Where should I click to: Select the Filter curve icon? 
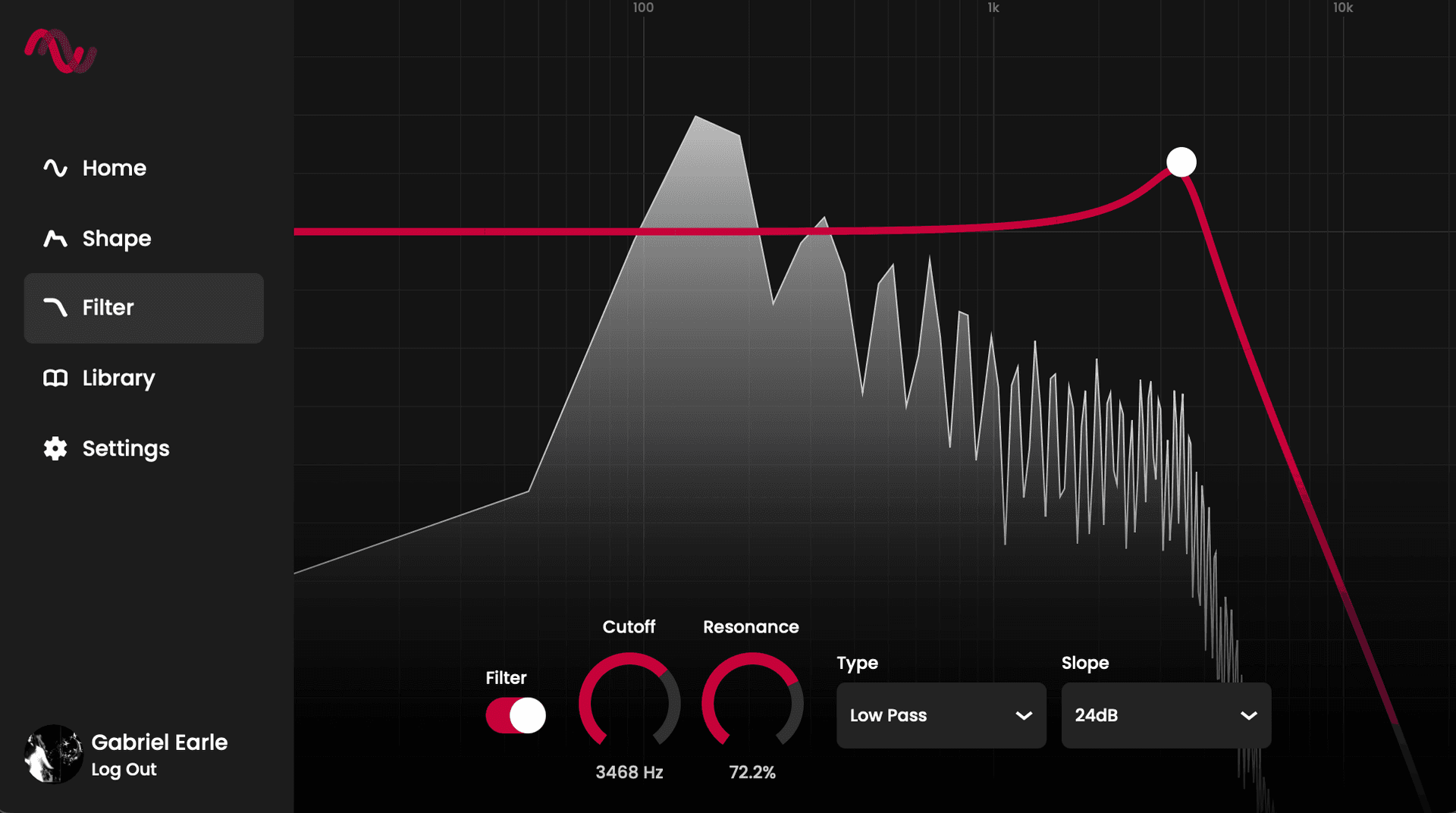[55, 308]
